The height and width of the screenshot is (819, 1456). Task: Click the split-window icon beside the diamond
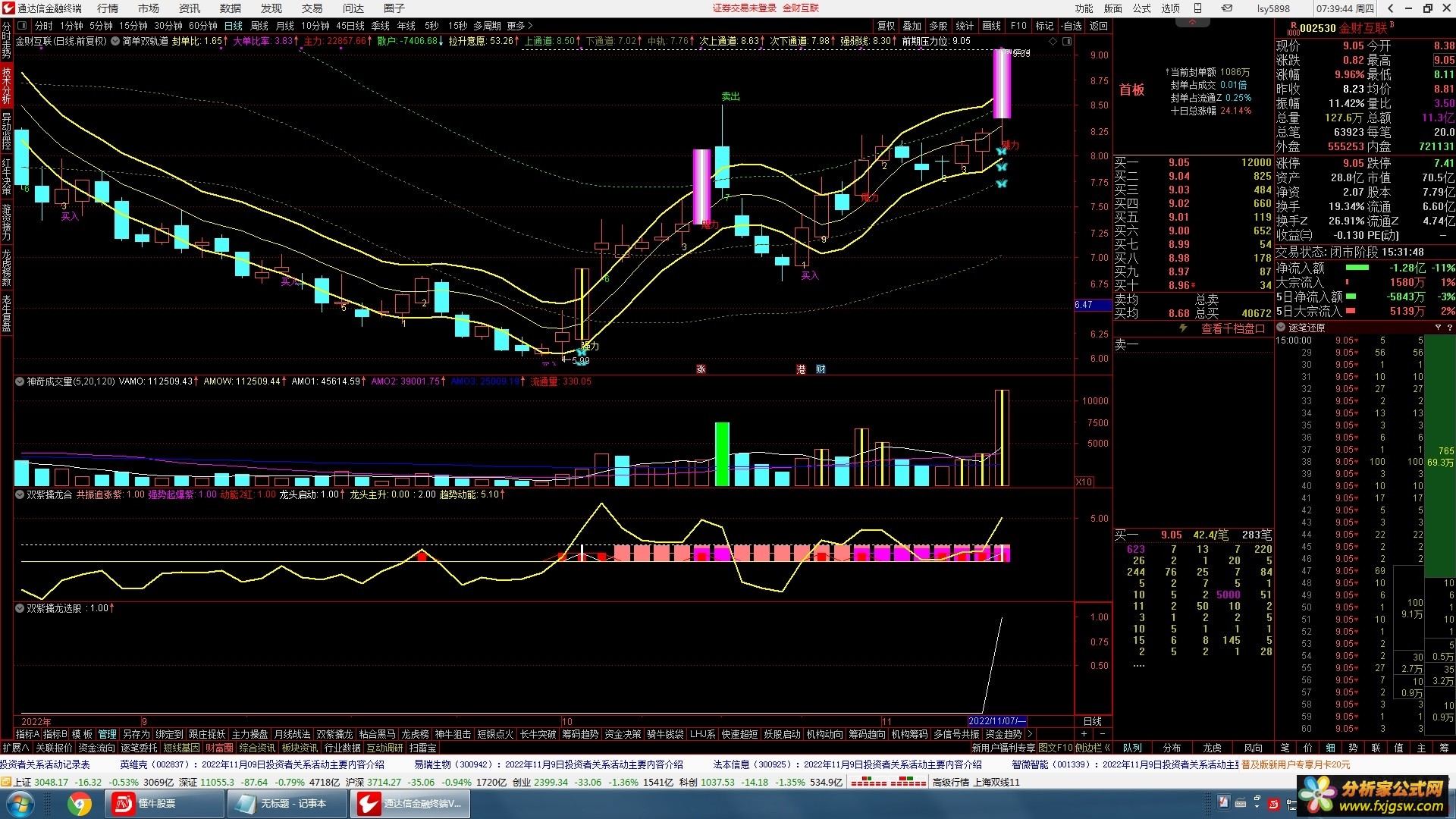pyautogui.click(x=1066, y=41)
